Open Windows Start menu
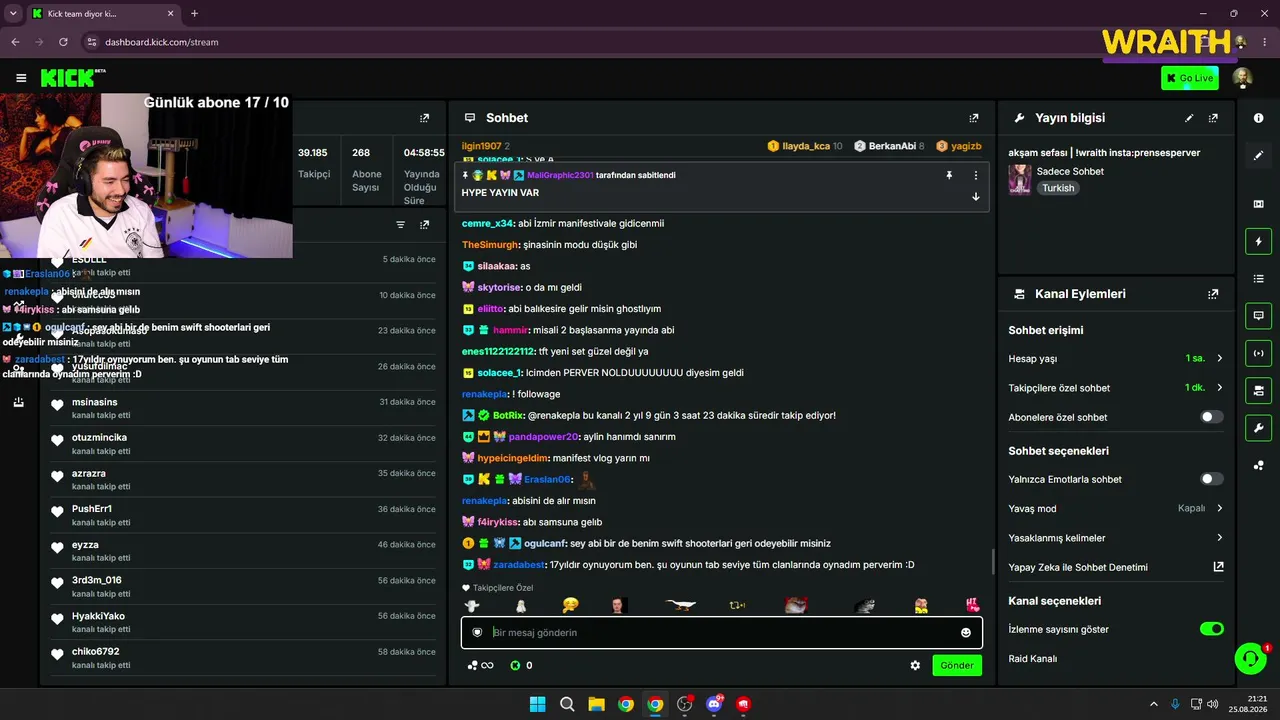1280x720 pixels. coord(537,704)
